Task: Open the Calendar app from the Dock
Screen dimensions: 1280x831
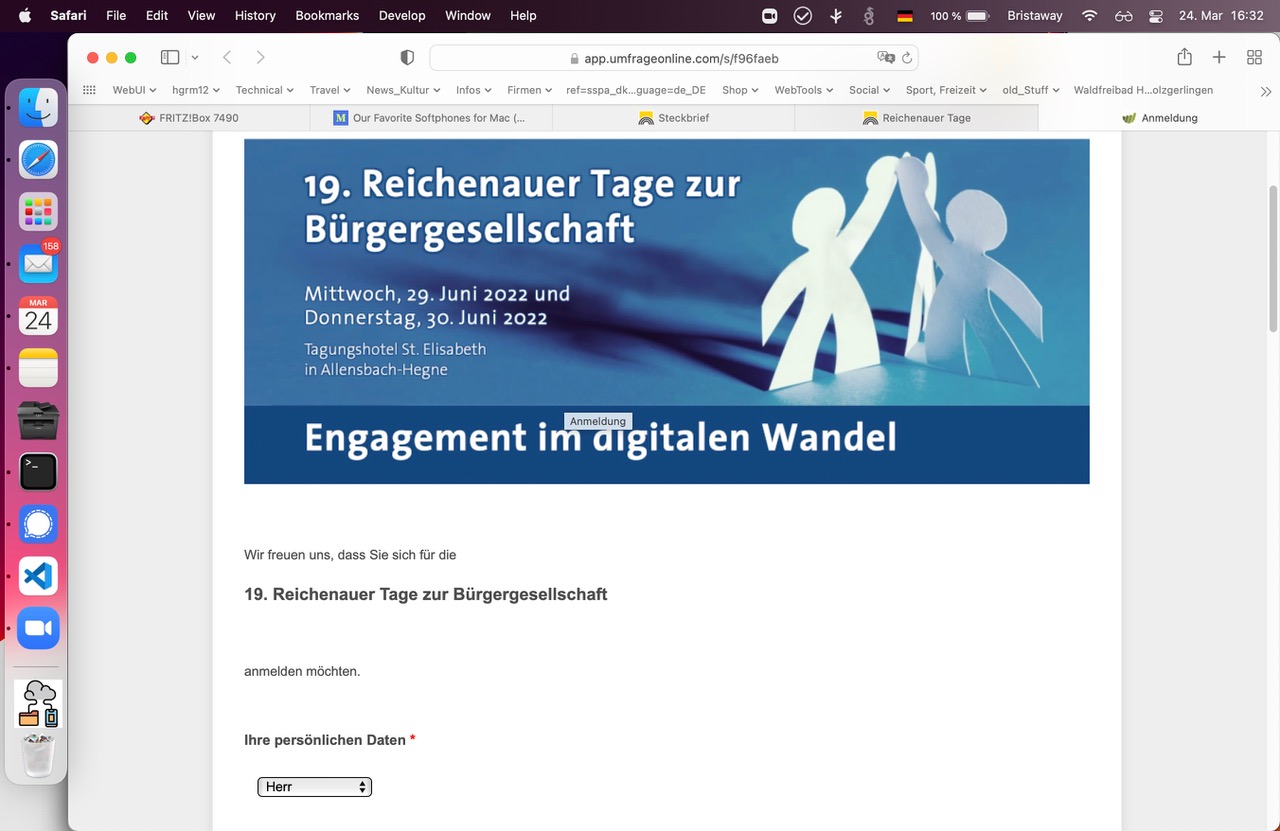Action: [37, 316]
